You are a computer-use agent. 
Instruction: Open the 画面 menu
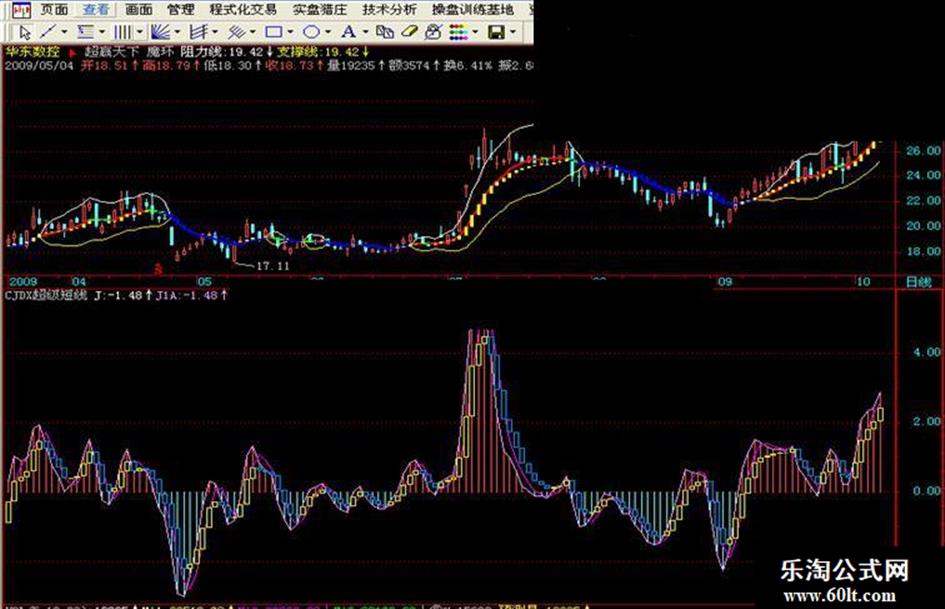(139, 10)
